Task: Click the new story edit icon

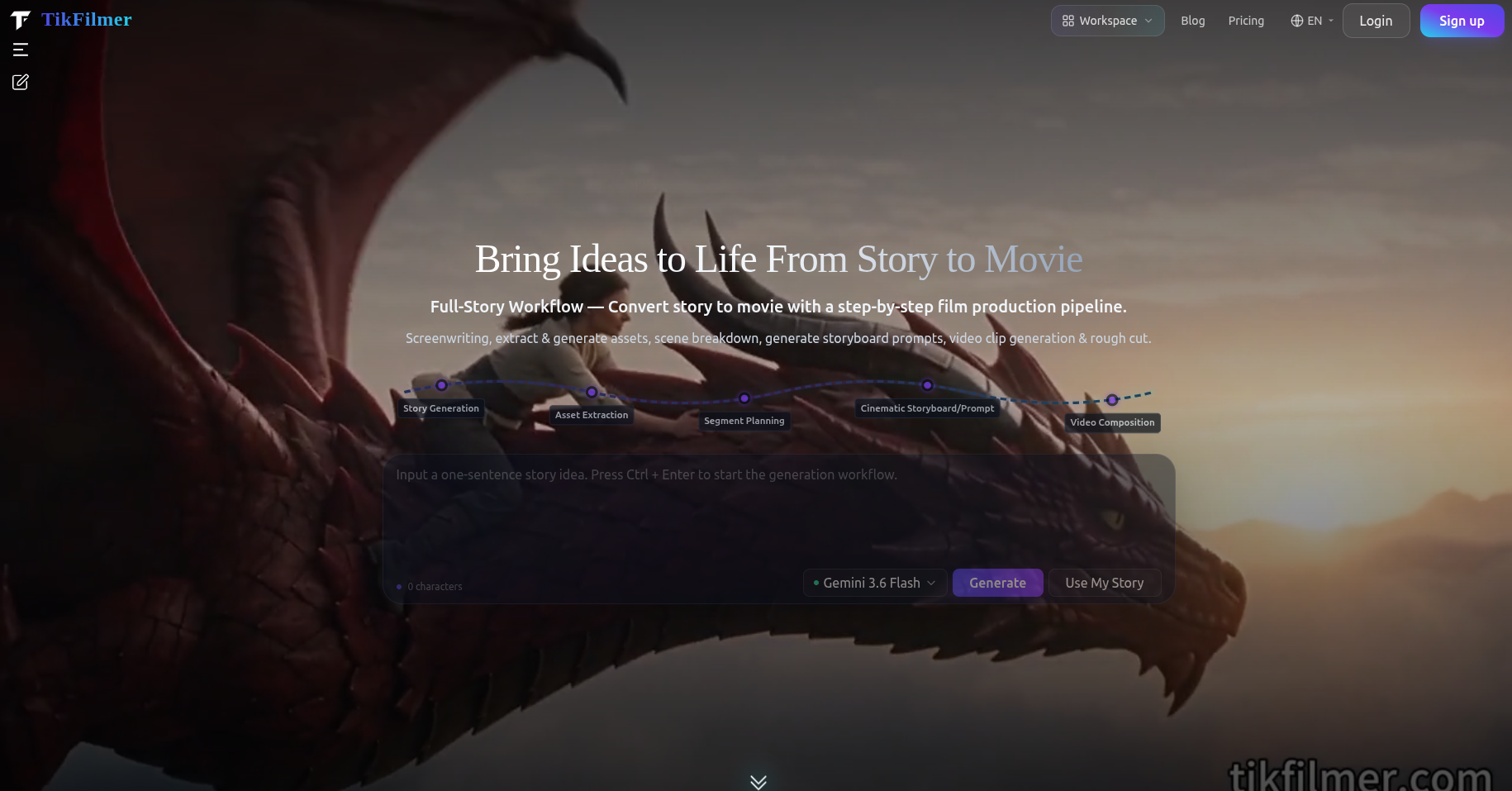Action: [x=21, y=82]
